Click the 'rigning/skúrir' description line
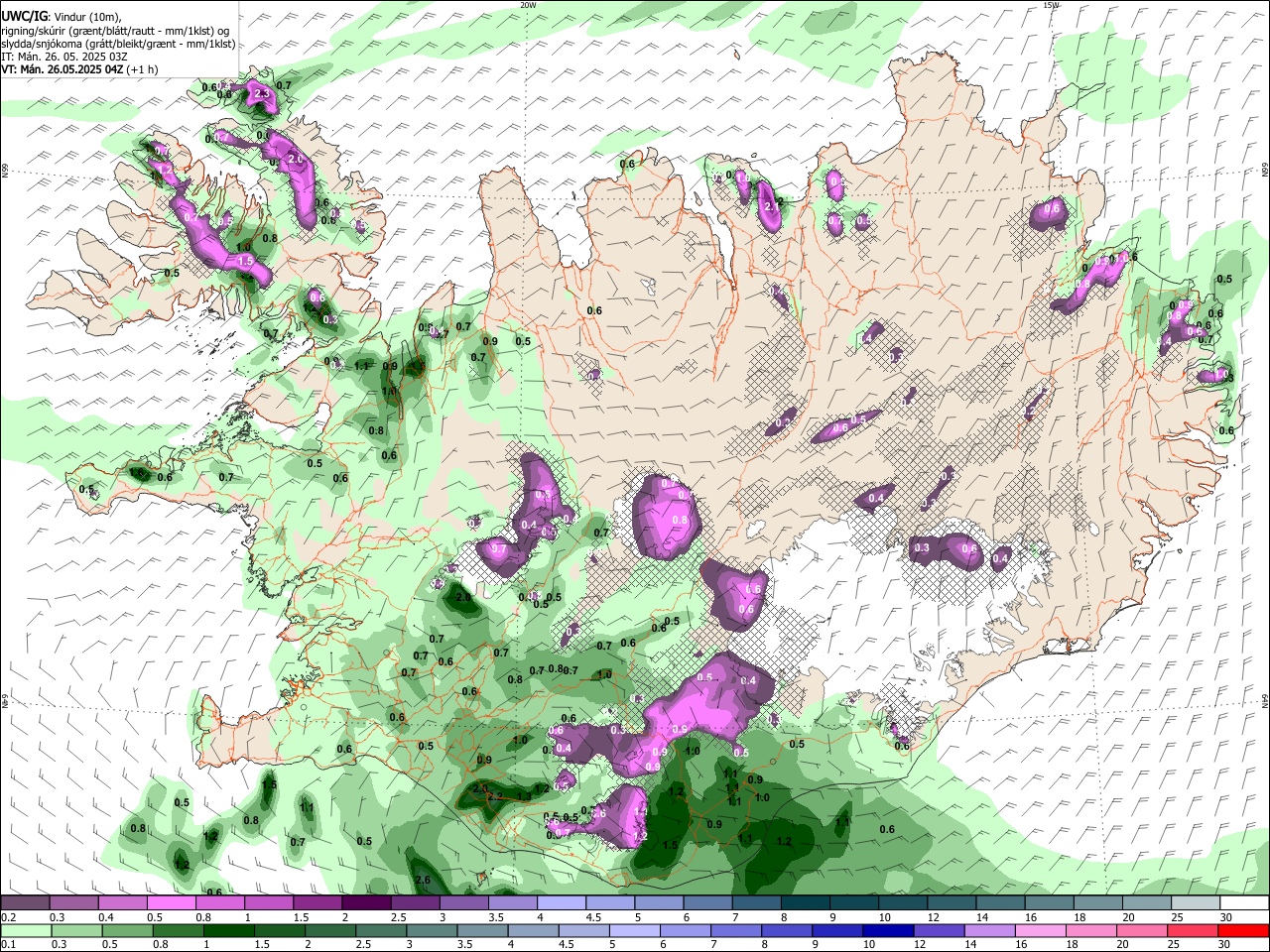Image resolution: width=1270 pixels, height=952 pixels. 116,30
